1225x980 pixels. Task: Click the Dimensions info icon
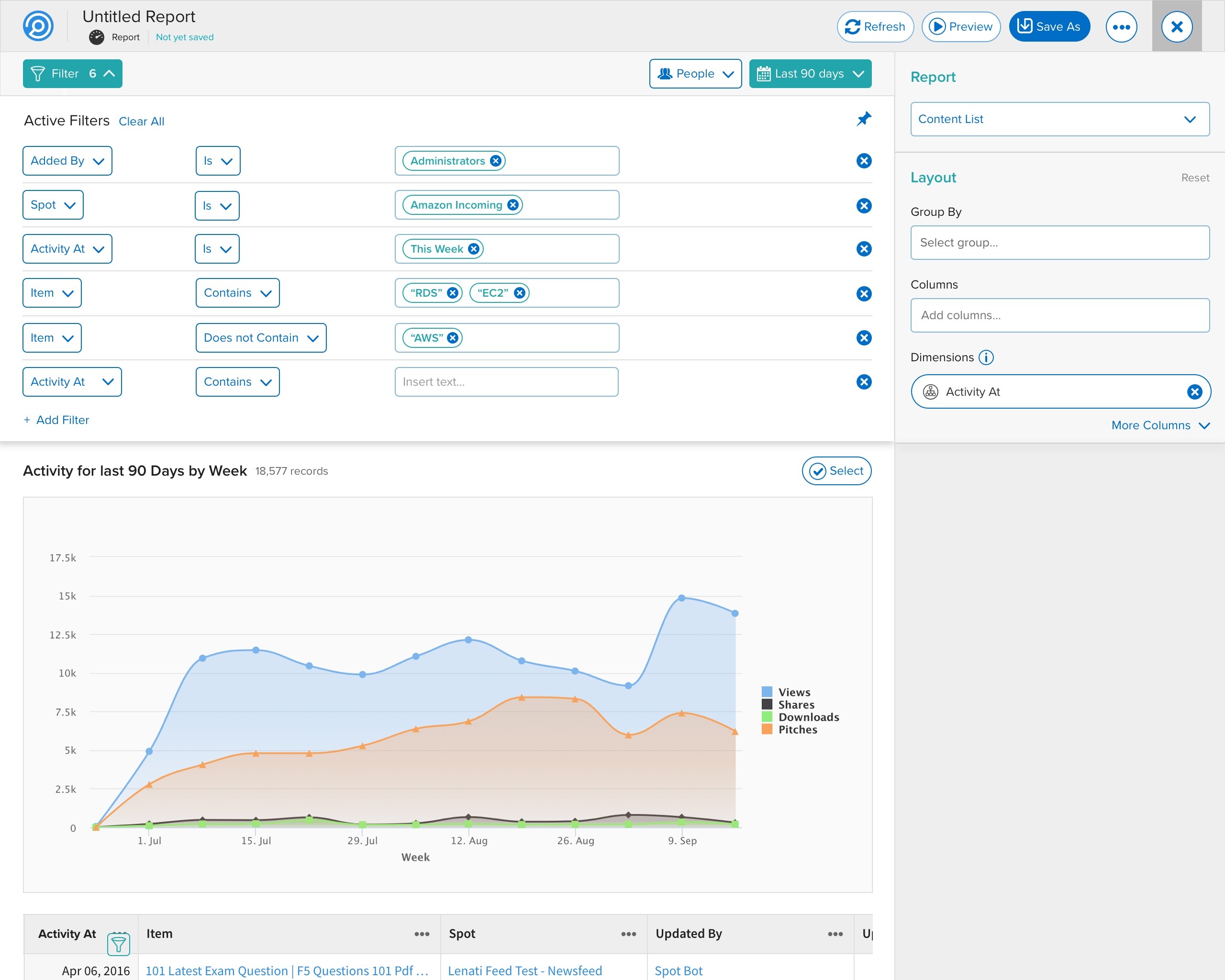click(986, 357)
